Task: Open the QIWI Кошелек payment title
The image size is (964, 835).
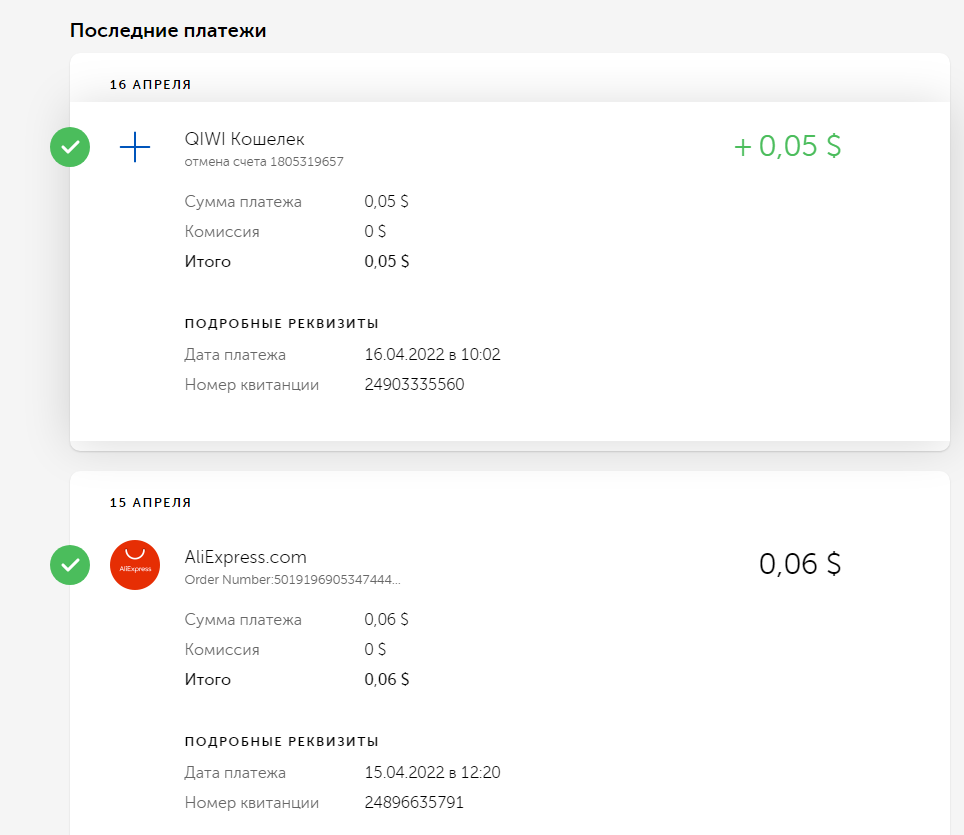Action: click(244, 139)
